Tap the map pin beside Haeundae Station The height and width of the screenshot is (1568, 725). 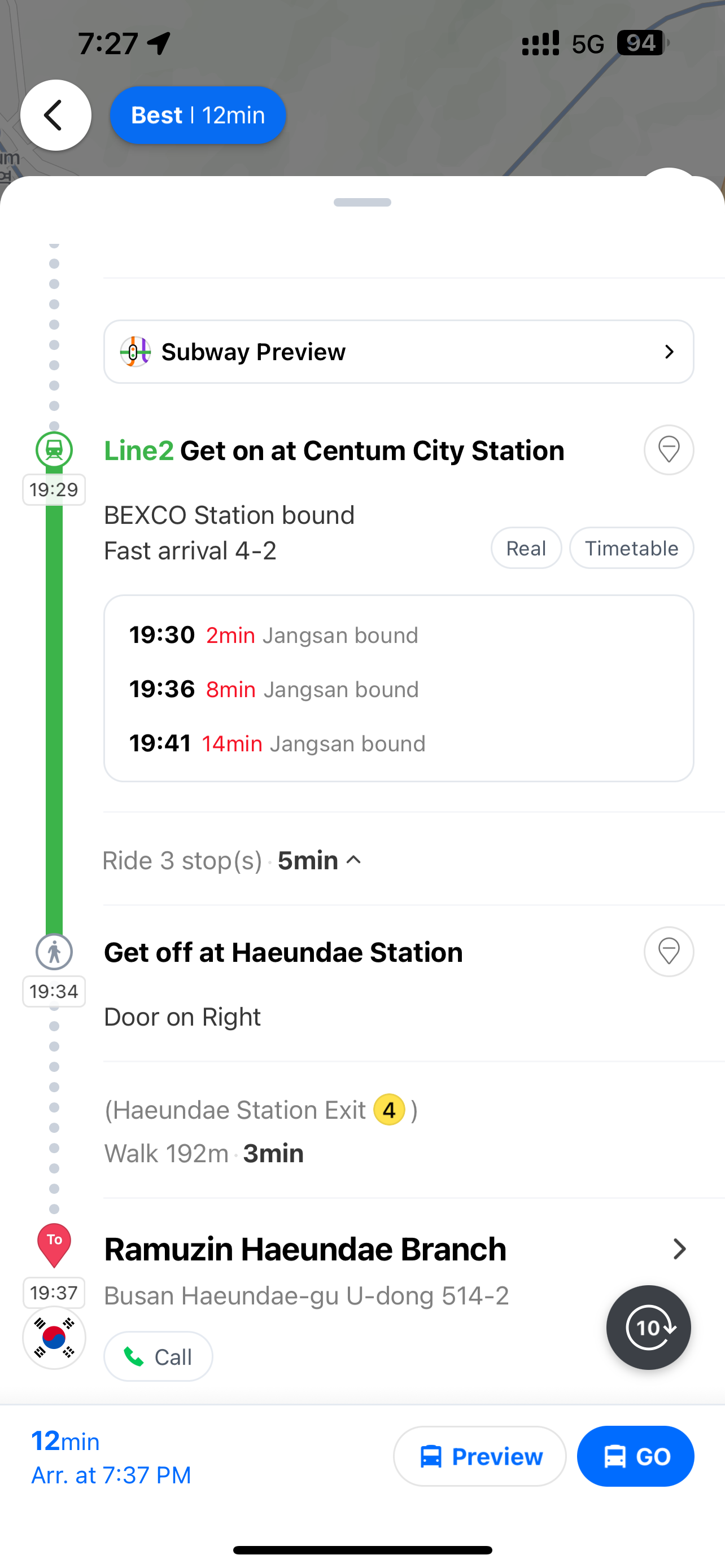coord(669,952)
